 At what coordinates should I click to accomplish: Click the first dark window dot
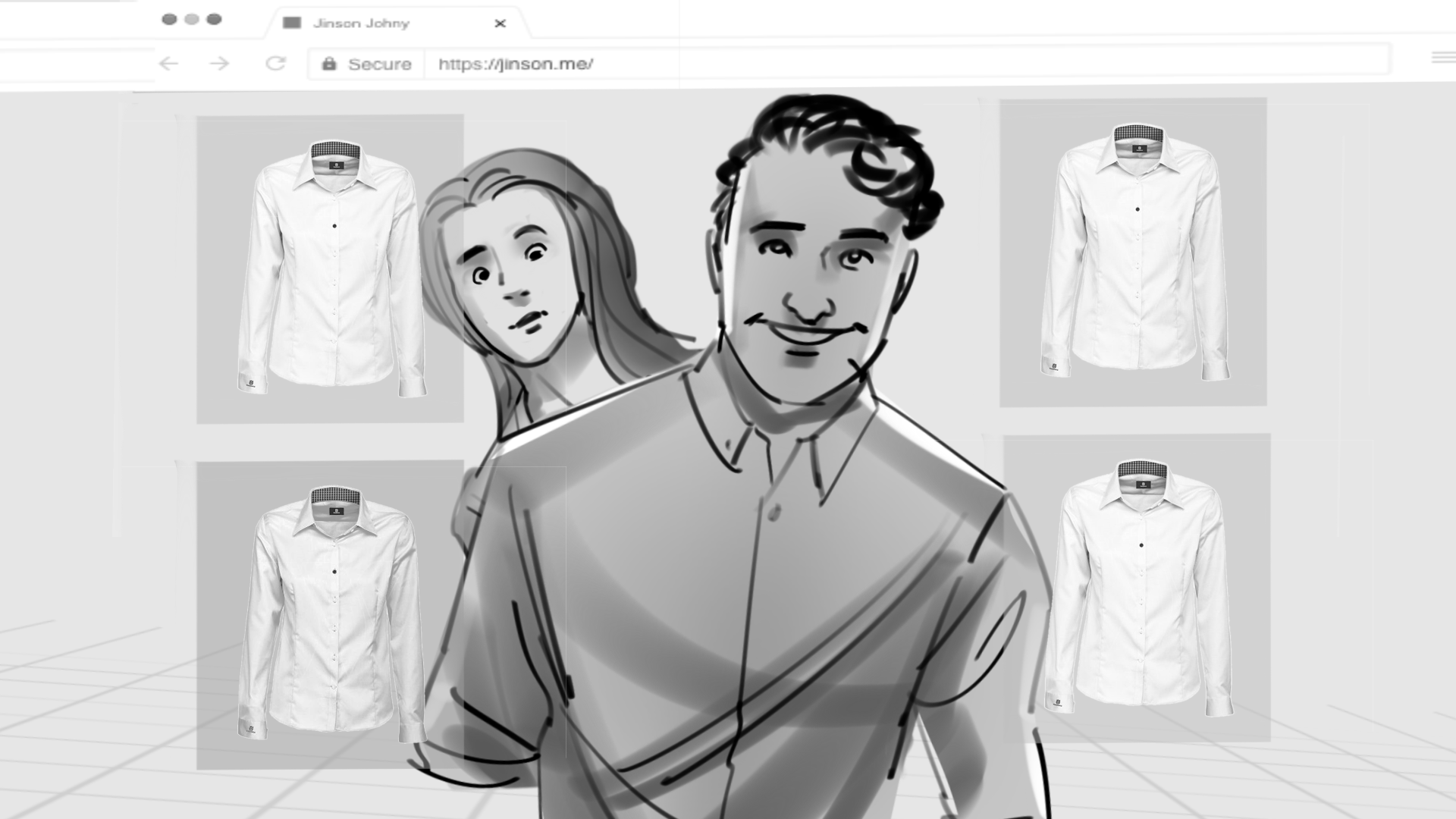coord(169,19)
